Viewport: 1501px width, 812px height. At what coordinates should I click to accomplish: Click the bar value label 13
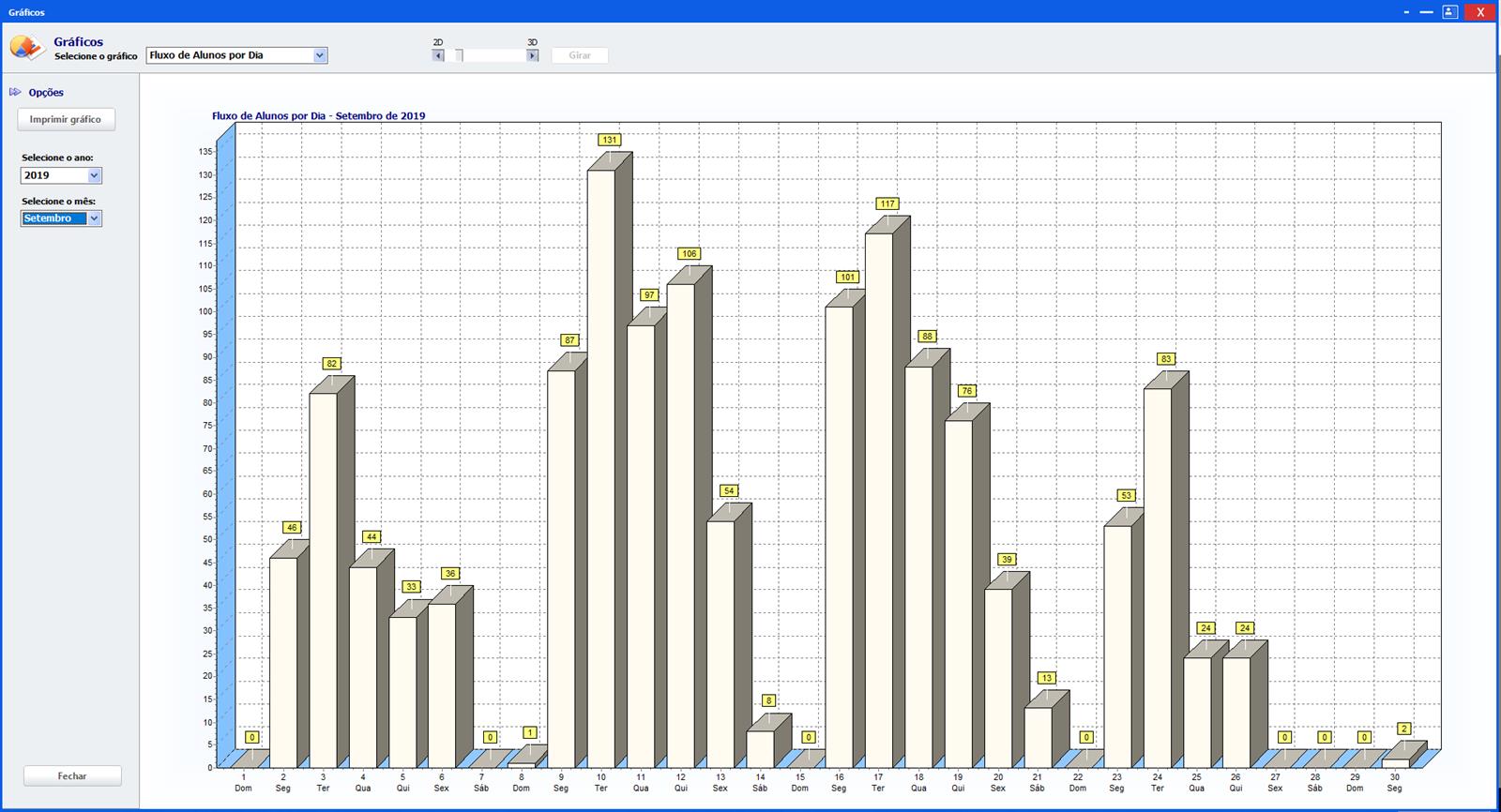tap(1047, 679)
